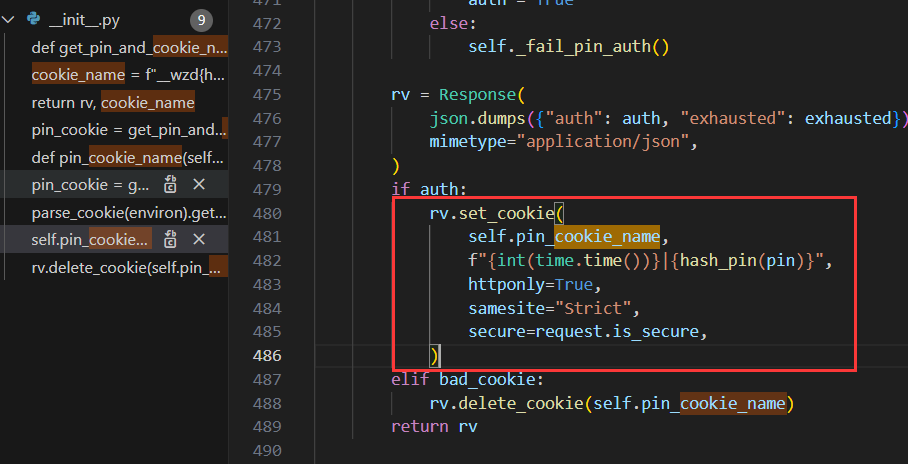
Task: Go to 'pin_cookie = get_pin_and...' result
Action: [128, 130]
